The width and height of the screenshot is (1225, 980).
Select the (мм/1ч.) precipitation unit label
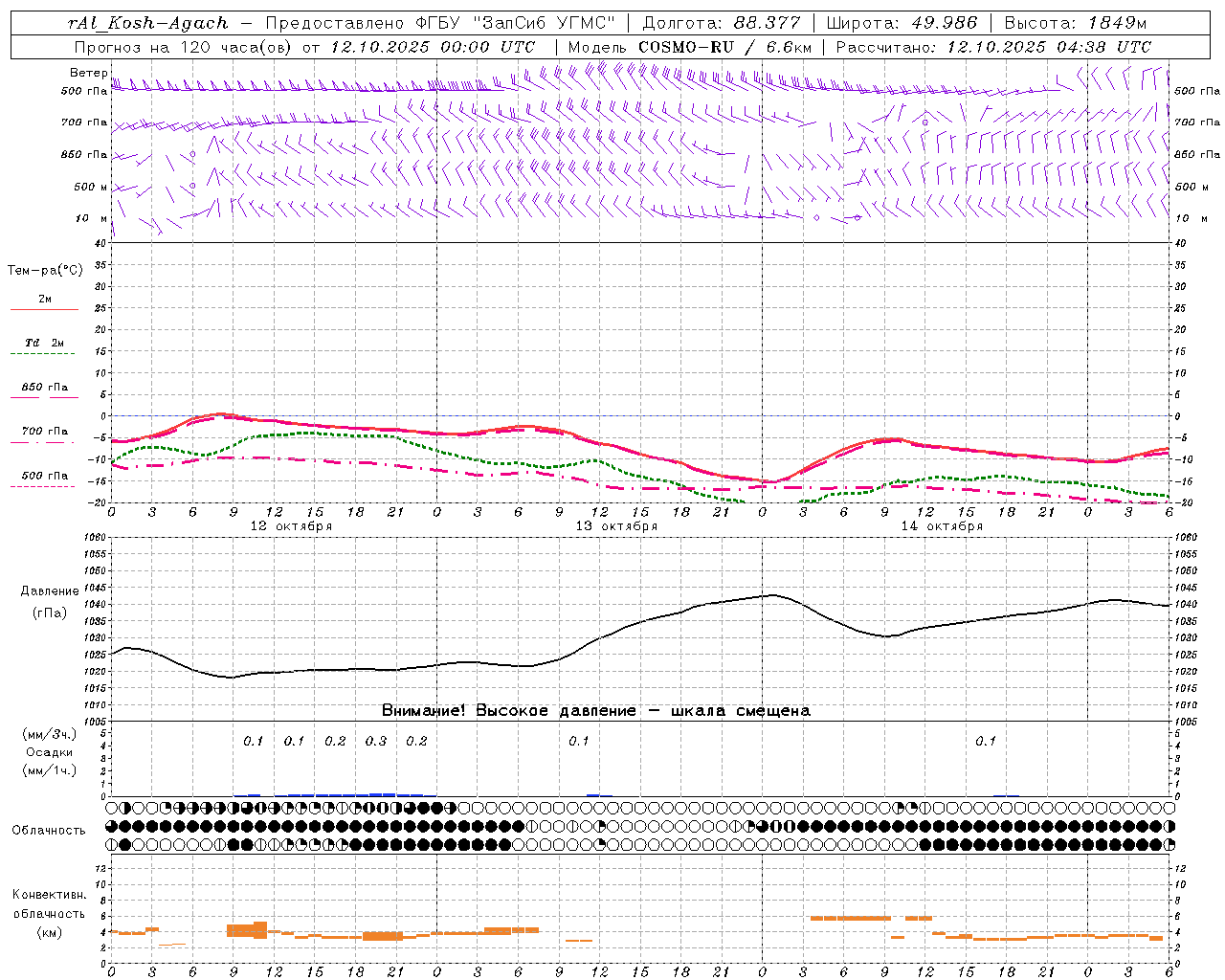(x=50, y=770)
